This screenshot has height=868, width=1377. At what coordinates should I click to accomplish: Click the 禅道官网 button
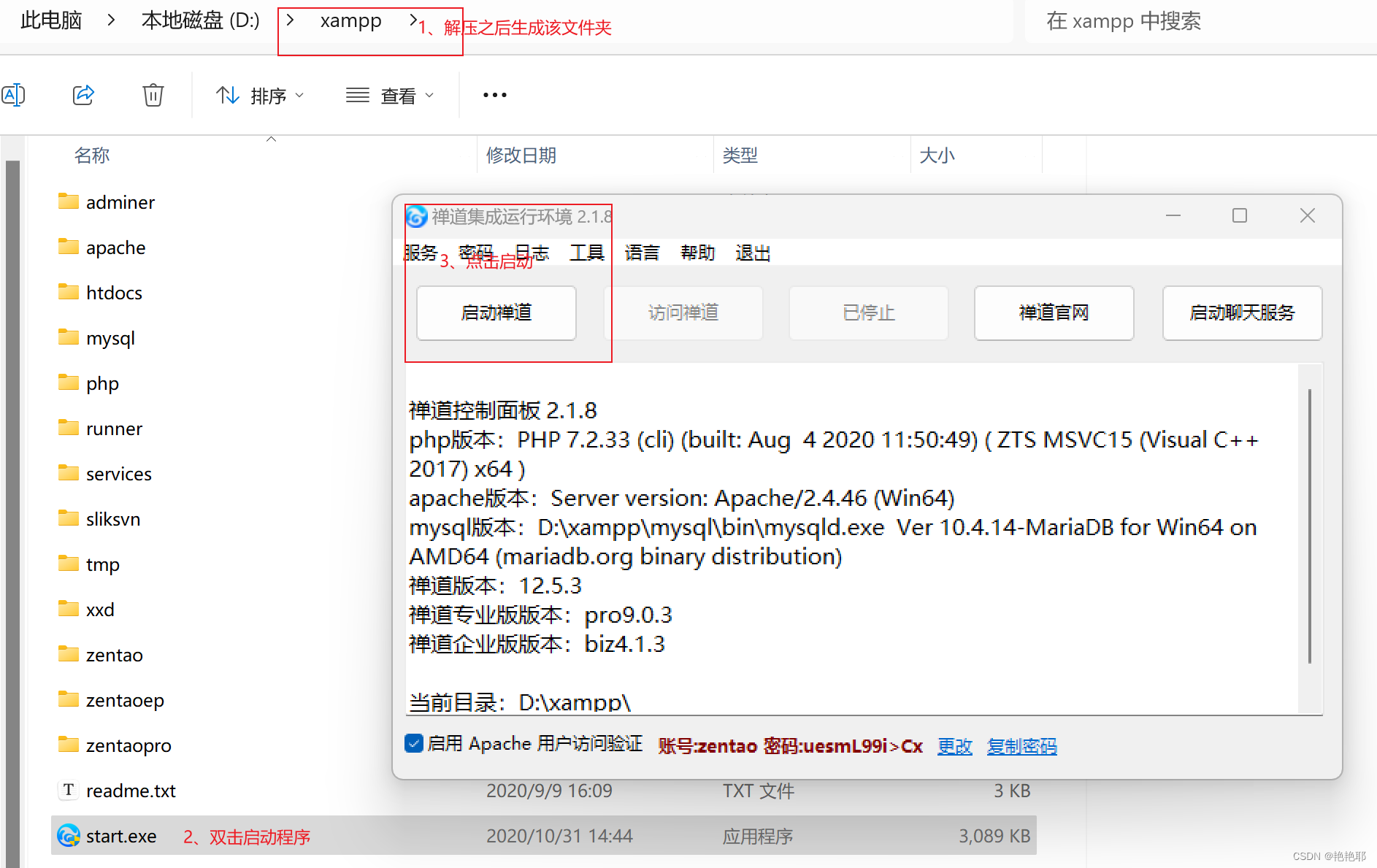coord(1054,312)
